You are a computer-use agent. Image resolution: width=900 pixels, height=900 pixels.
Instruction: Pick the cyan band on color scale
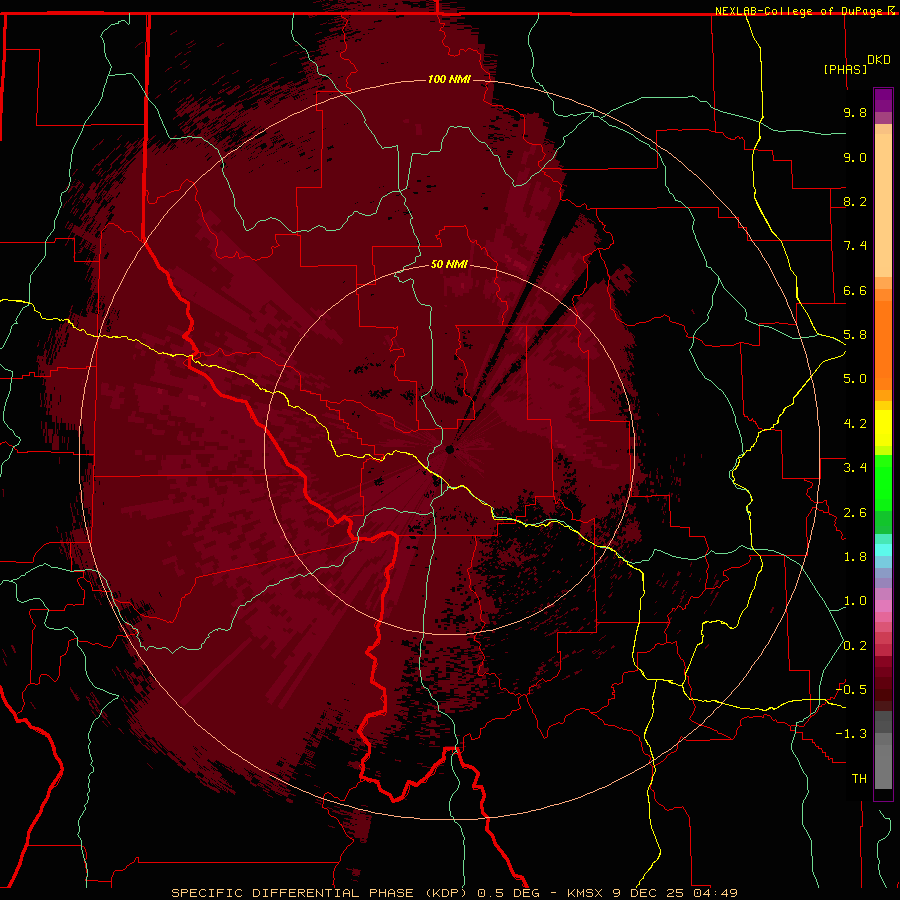point(883,550)
